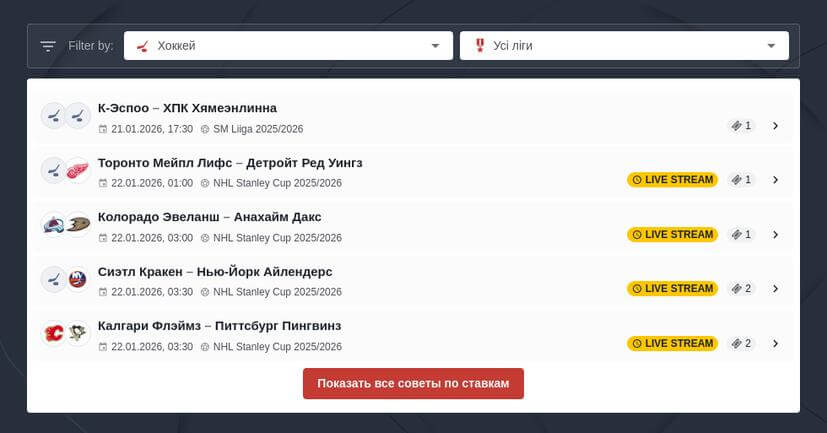Click the Seattle Kraken placeholder logo
Viewport: 827px width, 433px height.
pos(53,279)
